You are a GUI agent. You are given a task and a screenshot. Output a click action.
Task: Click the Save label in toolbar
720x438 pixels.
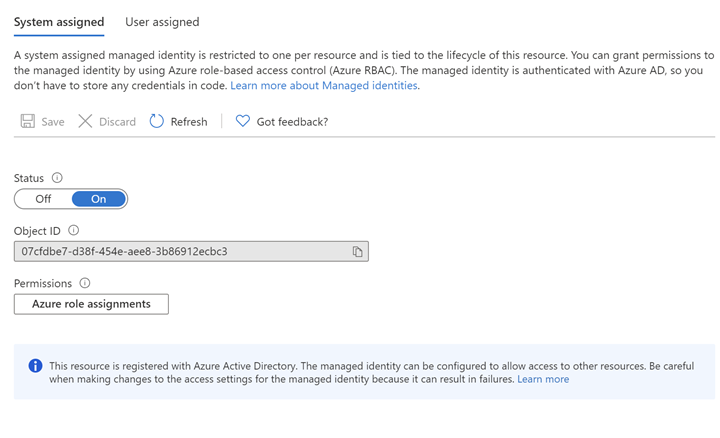point(52,122)
